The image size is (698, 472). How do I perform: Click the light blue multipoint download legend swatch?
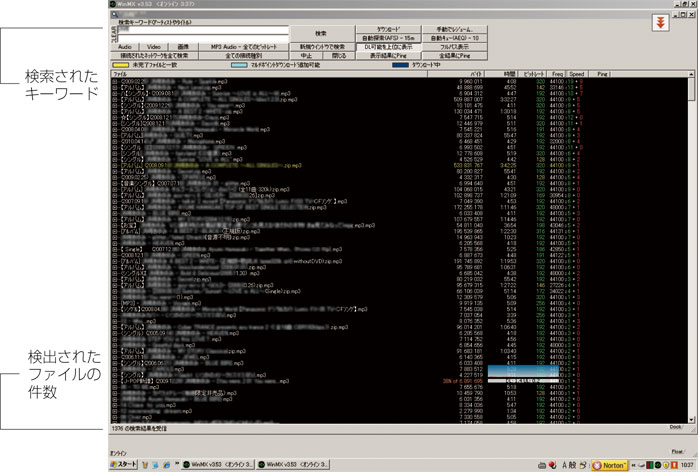(x=239, y=65)
